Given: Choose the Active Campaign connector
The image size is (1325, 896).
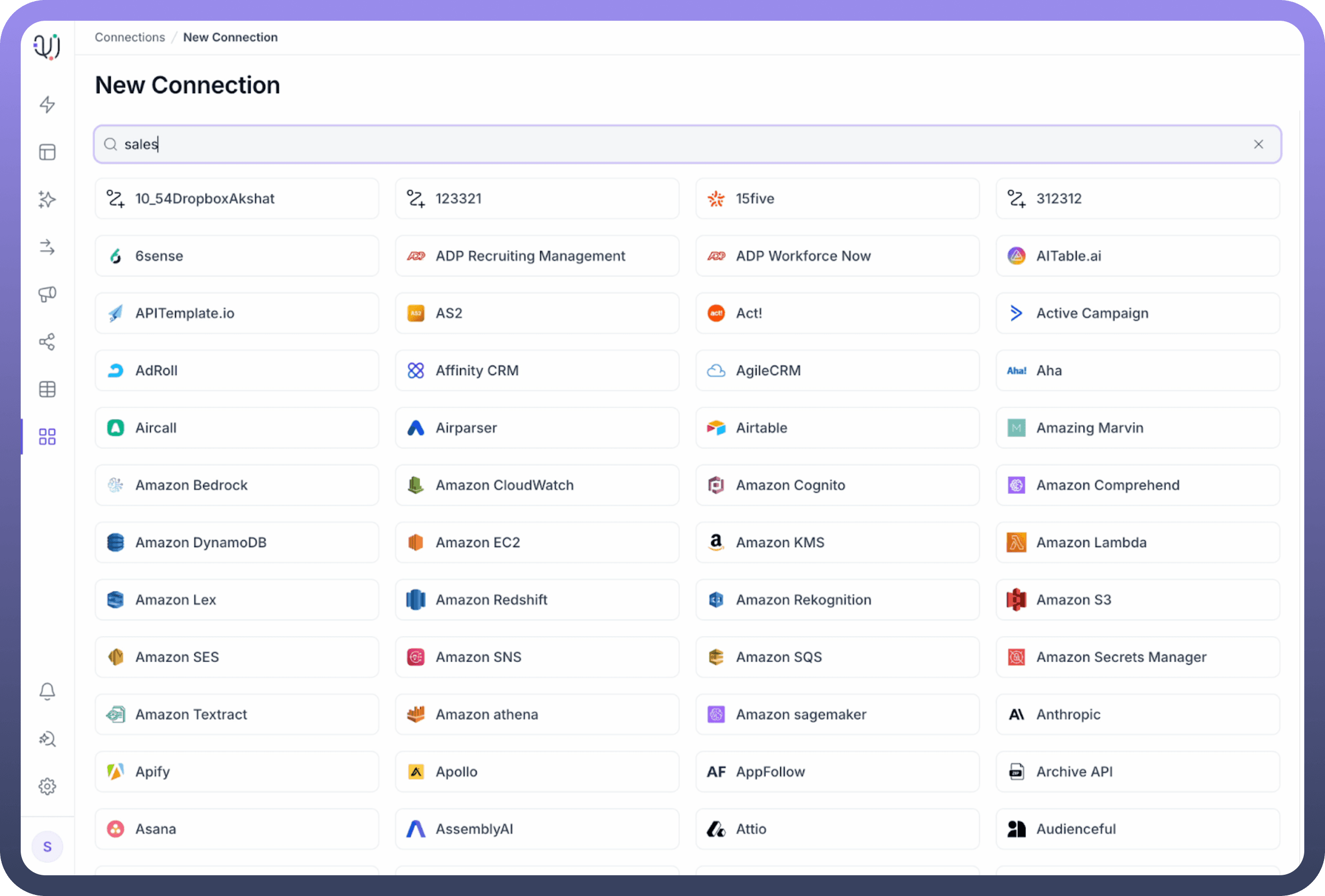Looking at the screenshot, I should pyautogui.click(x=1137, y=313).
